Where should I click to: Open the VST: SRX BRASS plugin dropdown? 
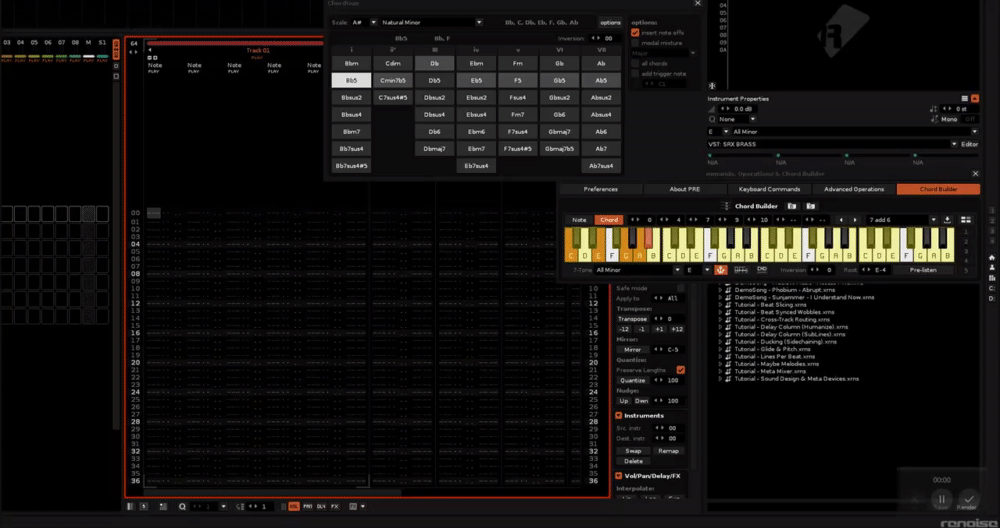point(832,144)
